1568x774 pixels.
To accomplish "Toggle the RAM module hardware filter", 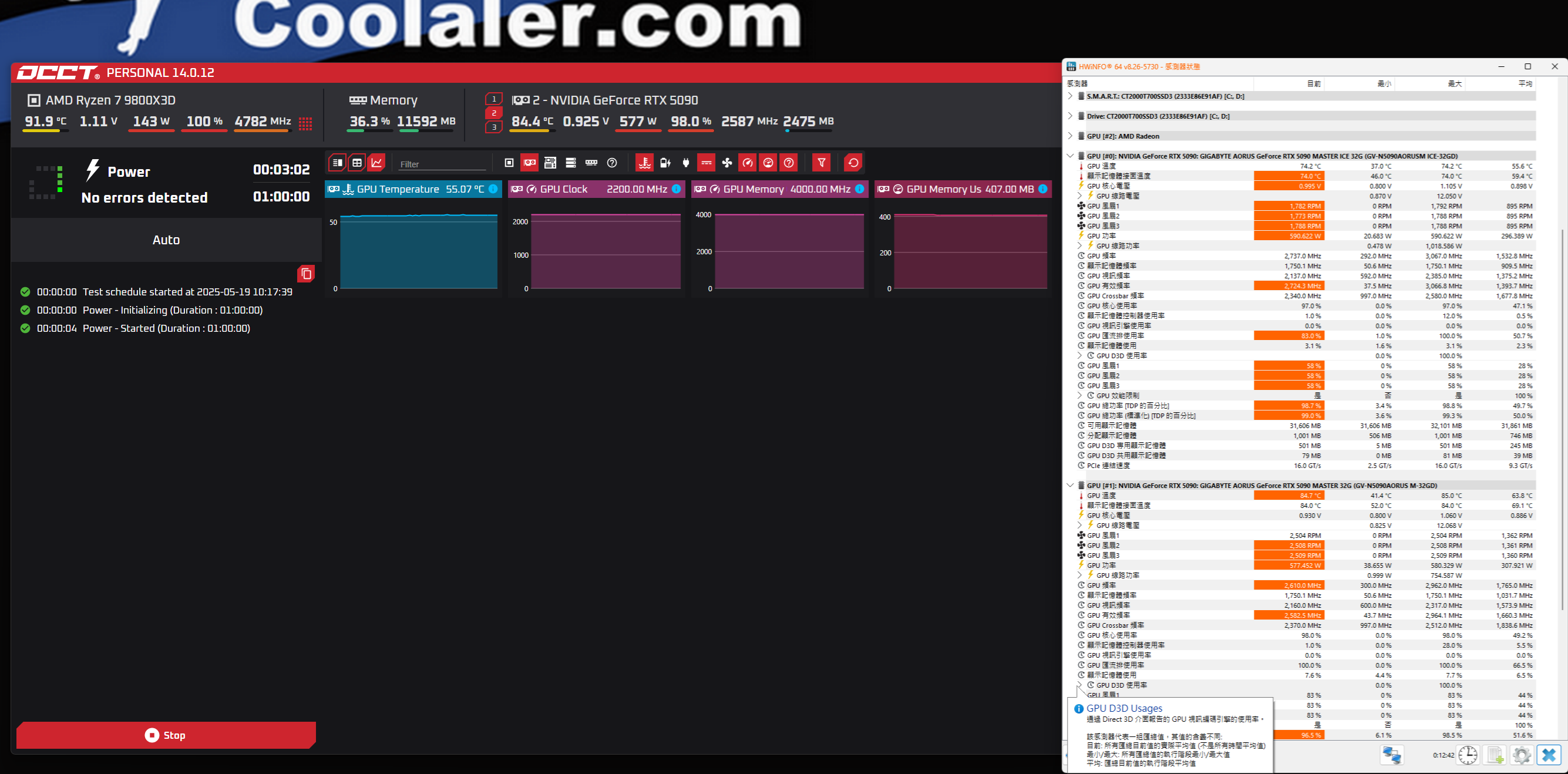I will click(x=591, y=163).
